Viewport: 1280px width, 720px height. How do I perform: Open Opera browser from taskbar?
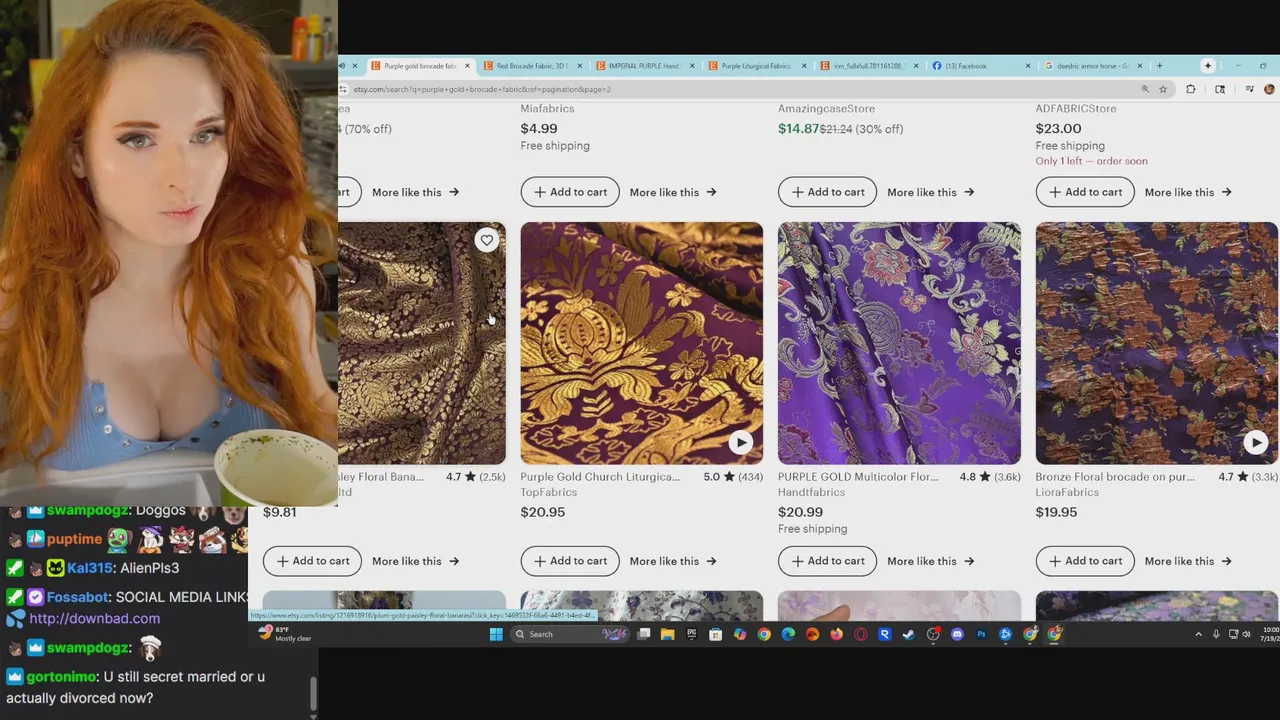(x=860, y=634)
